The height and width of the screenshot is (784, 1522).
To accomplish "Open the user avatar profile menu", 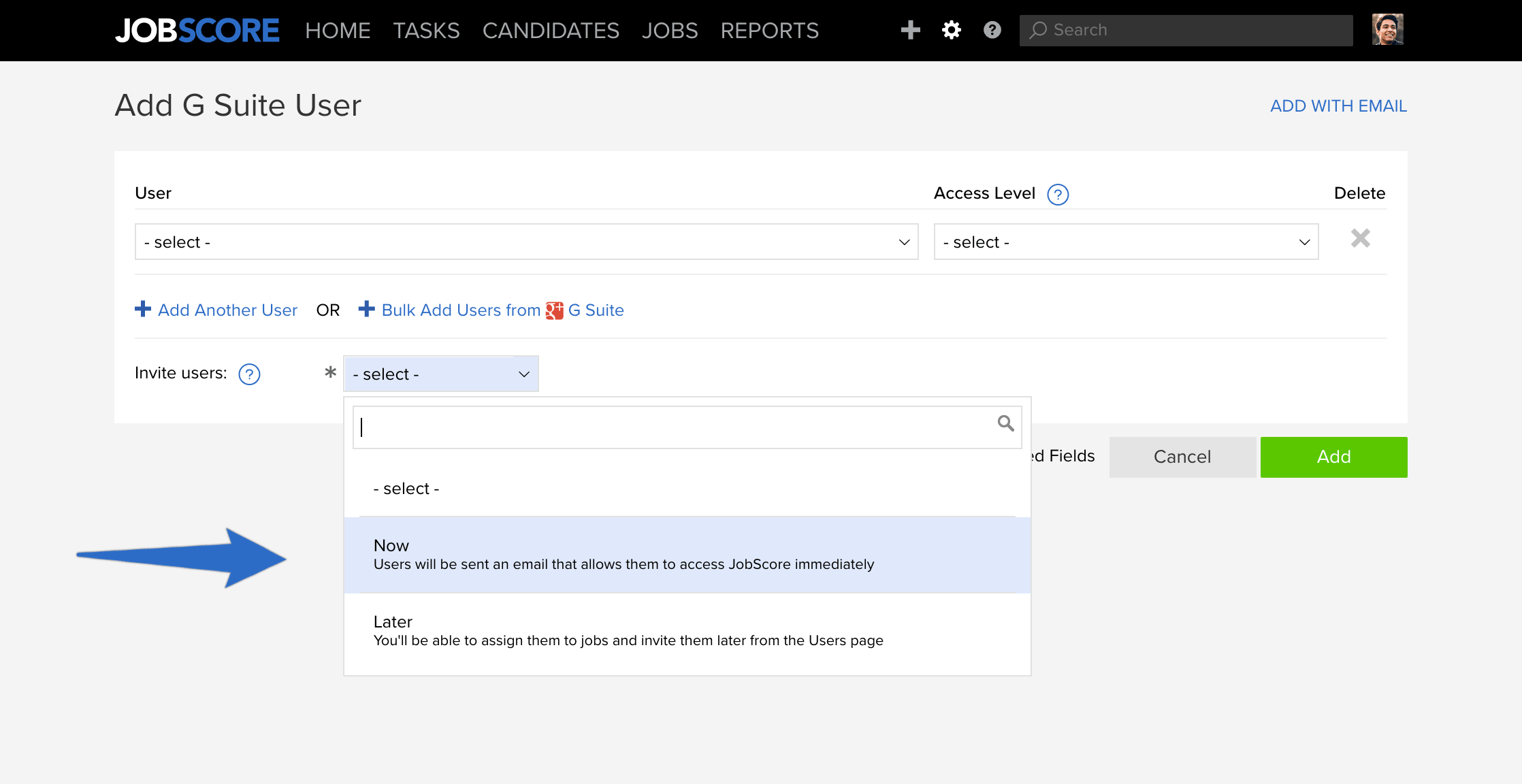I will (x=1387, y=30).
